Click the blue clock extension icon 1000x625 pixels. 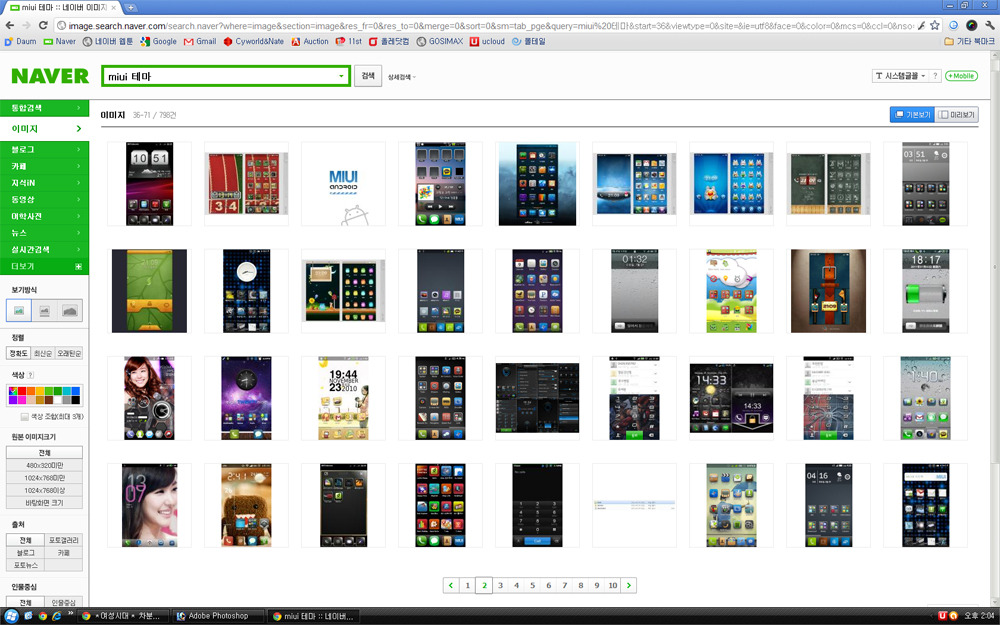coord(953,26)
